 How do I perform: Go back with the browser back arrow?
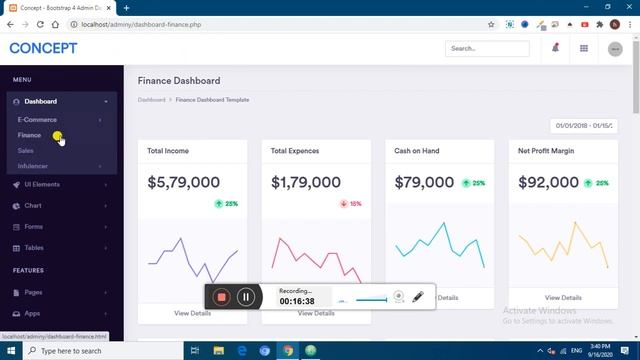pos(10,24)
